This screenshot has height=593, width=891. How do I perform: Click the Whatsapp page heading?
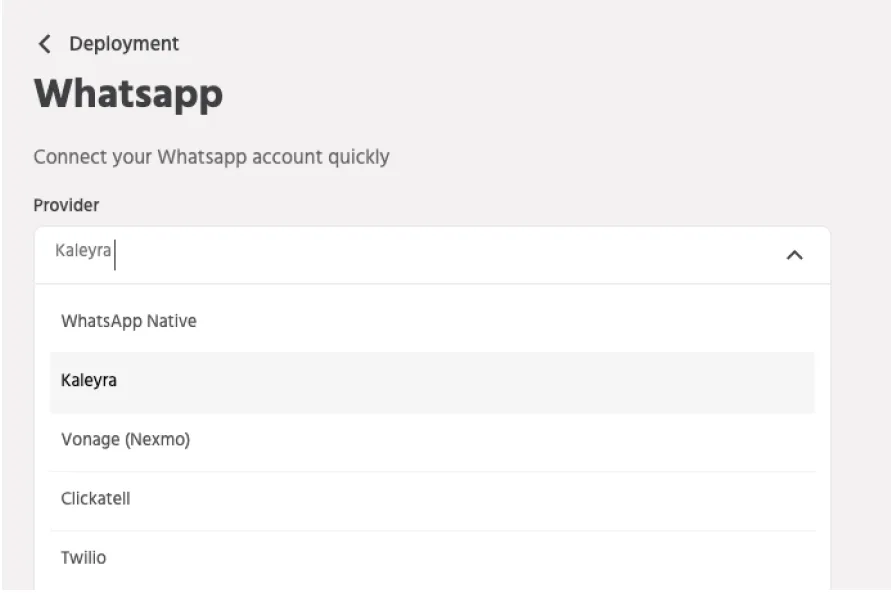(x=128, y=94)
